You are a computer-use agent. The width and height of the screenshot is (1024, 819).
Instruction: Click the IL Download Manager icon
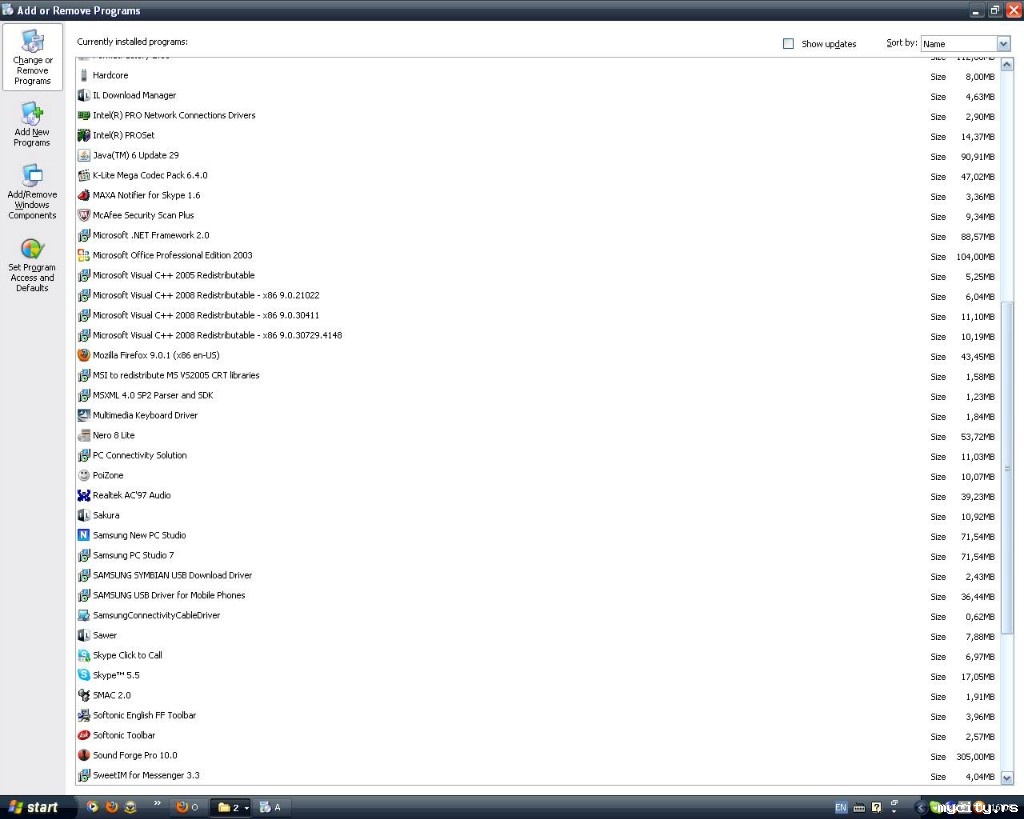pyautogui.click(x=84, y=95)
